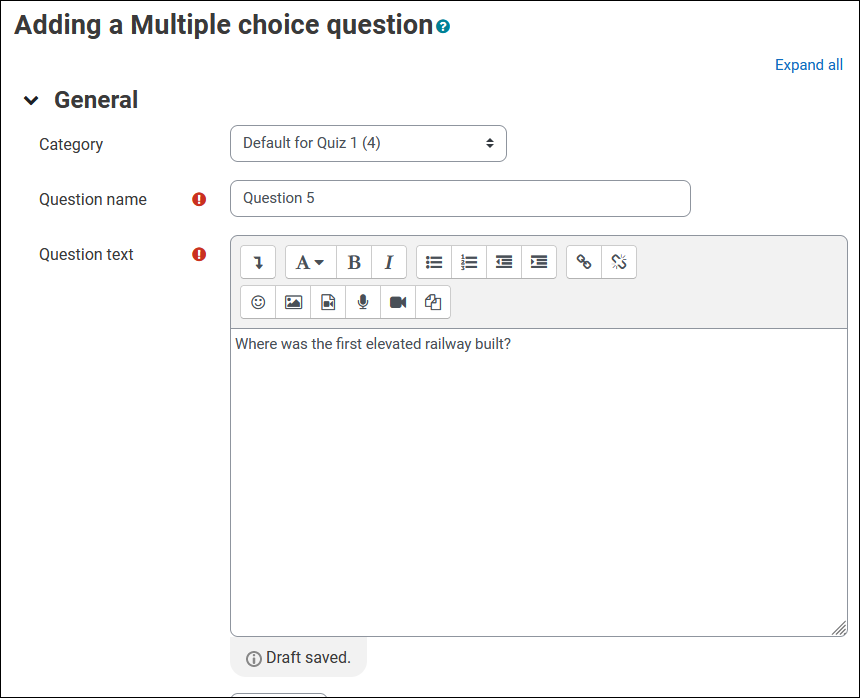This screenshot has width=860, height=698.
Task: Open the manage files button
Action: tap(433, 302)
